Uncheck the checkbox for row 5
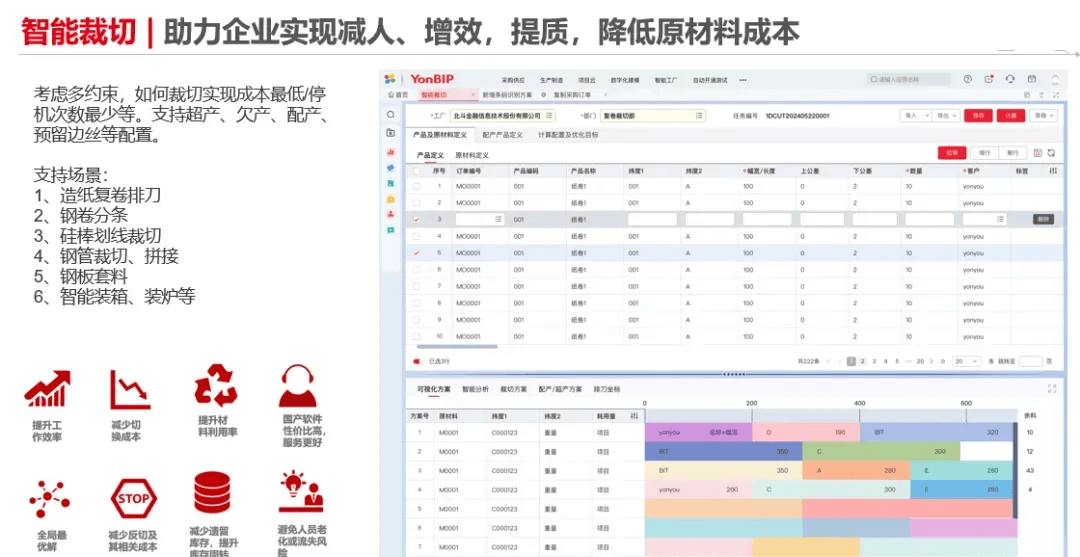 click(416, 253)
